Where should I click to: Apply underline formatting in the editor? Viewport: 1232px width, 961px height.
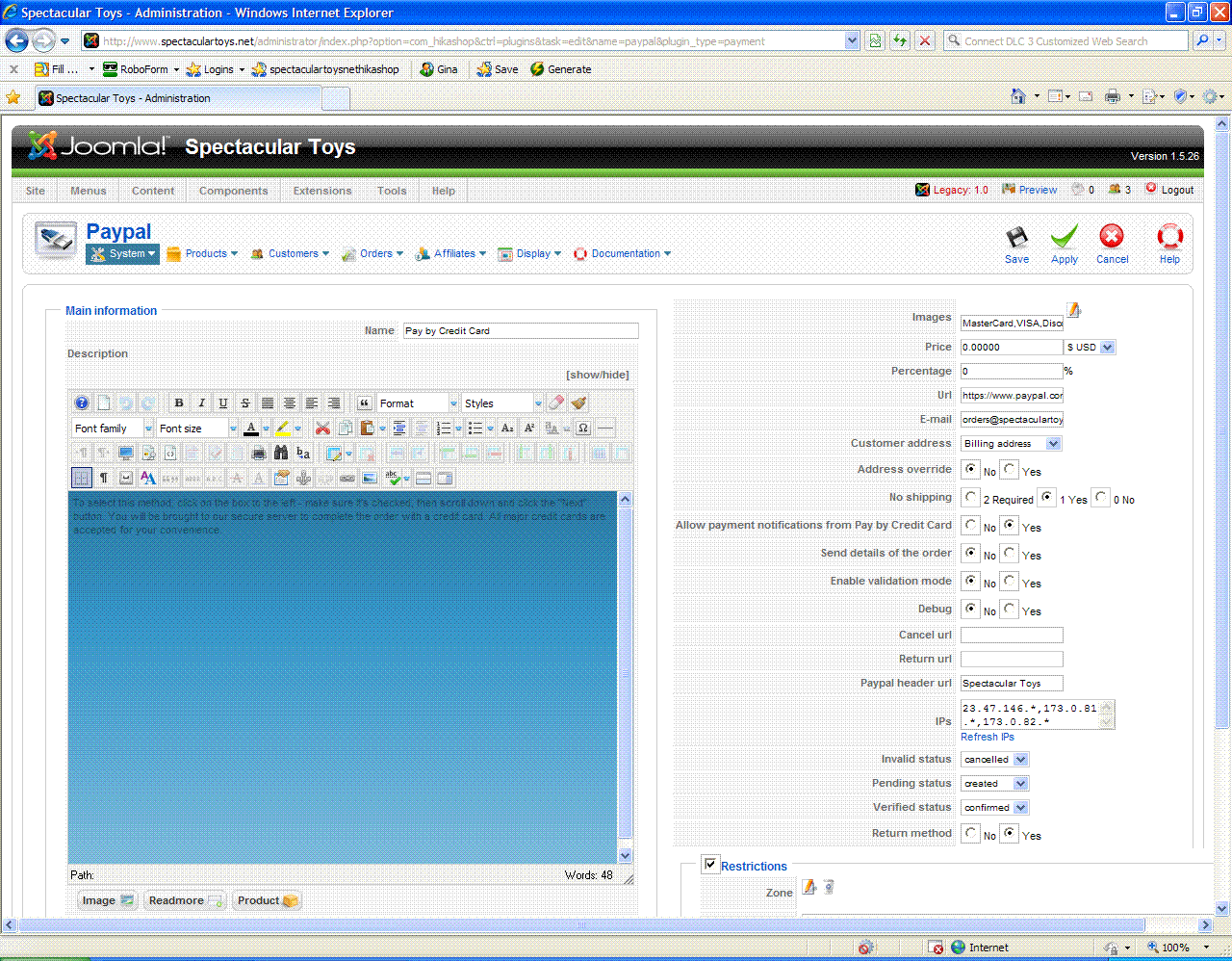(223, 403)
